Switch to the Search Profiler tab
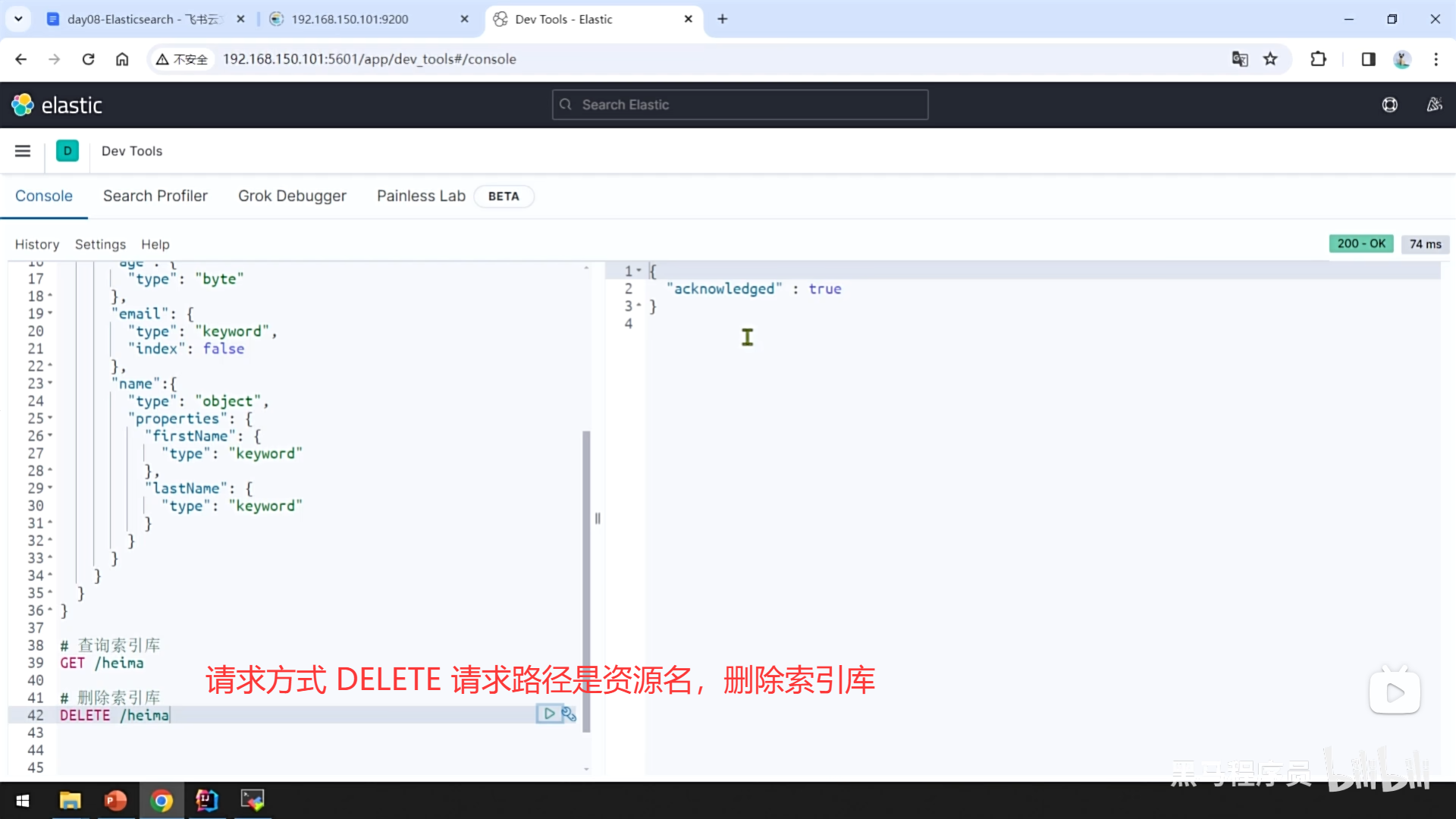 coord(155,196)
